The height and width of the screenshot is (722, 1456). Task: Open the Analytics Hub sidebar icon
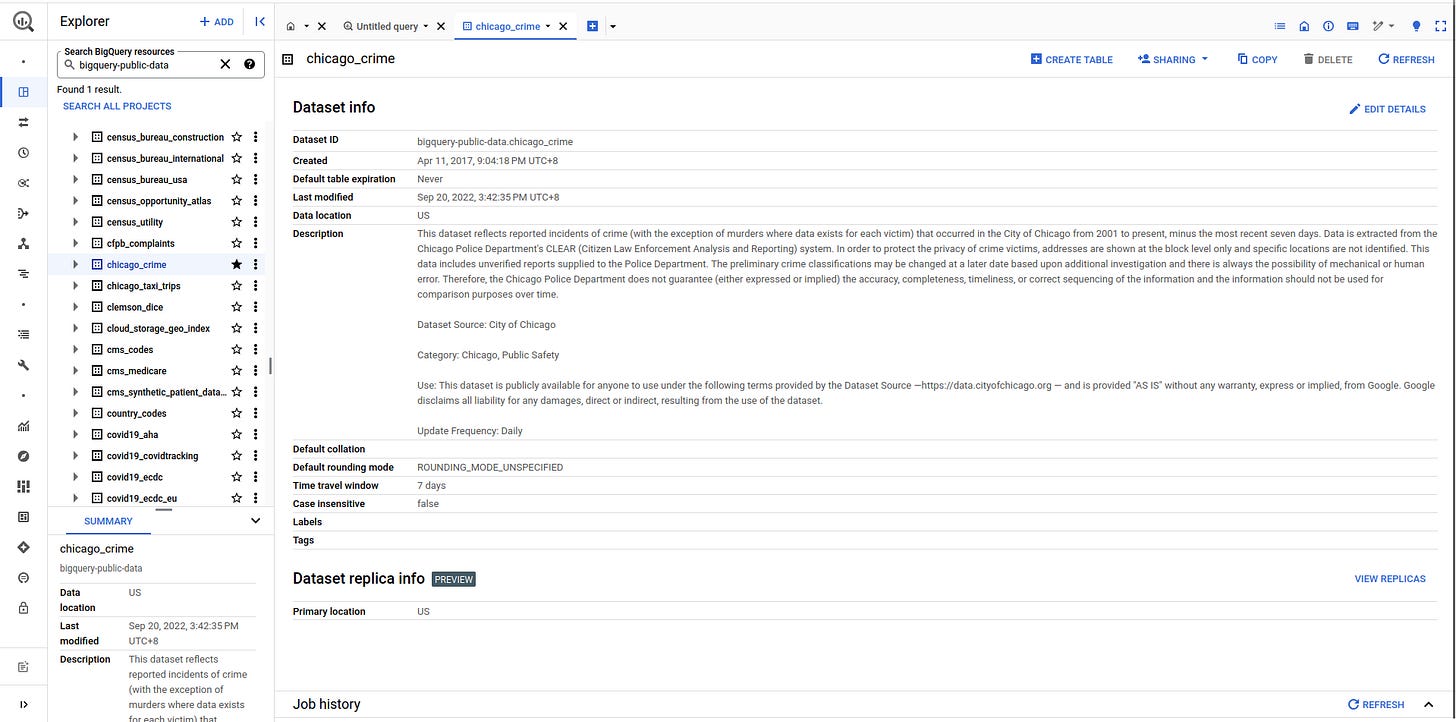[23, 183]
